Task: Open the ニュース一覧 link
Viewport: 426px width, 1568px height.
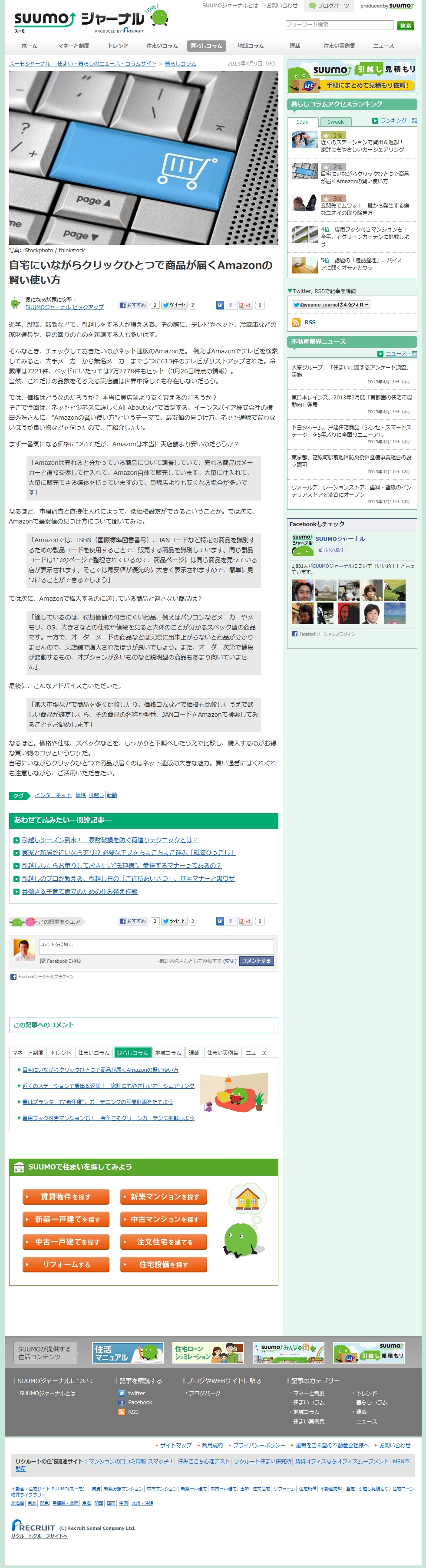Action: coord(401,354)
